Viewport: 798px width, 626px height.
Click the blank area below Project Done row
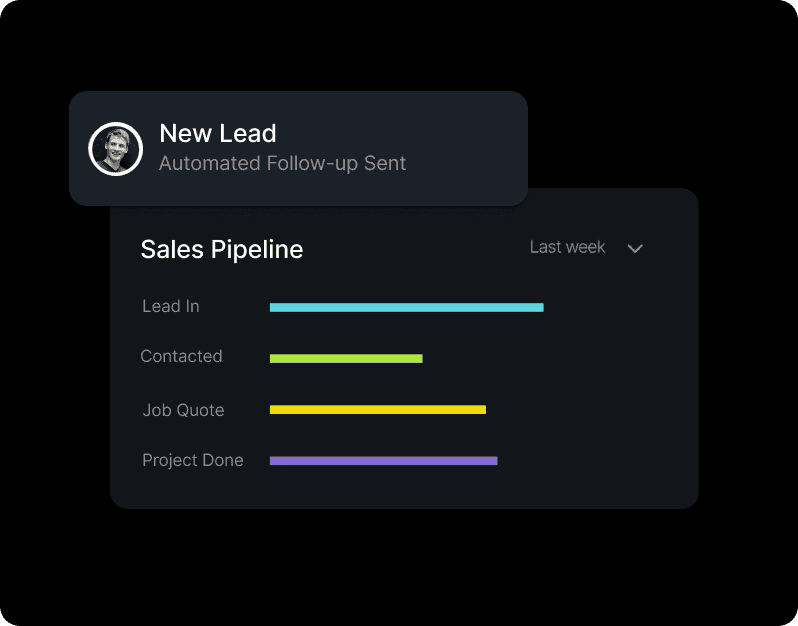point(400,490)
